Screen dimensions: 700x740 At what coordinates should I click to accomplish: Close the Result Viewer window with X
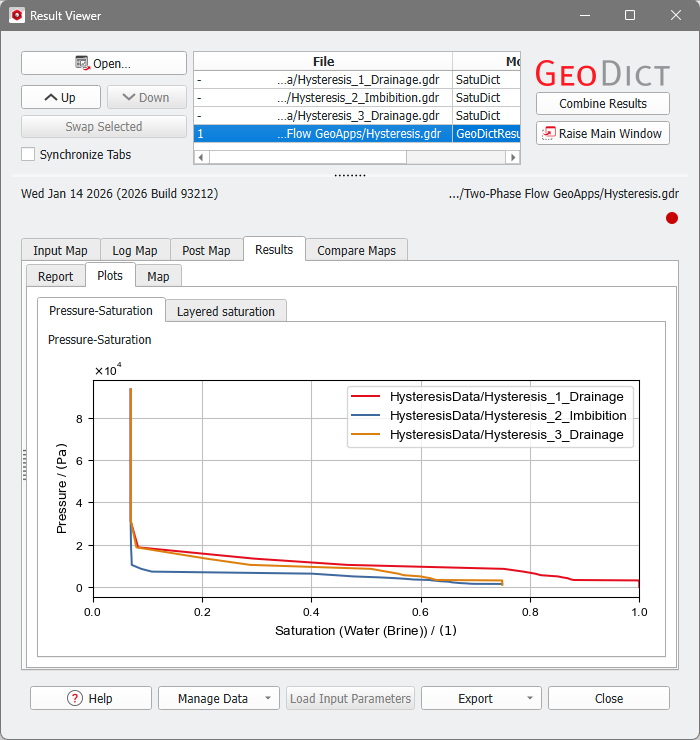(675, 16)
